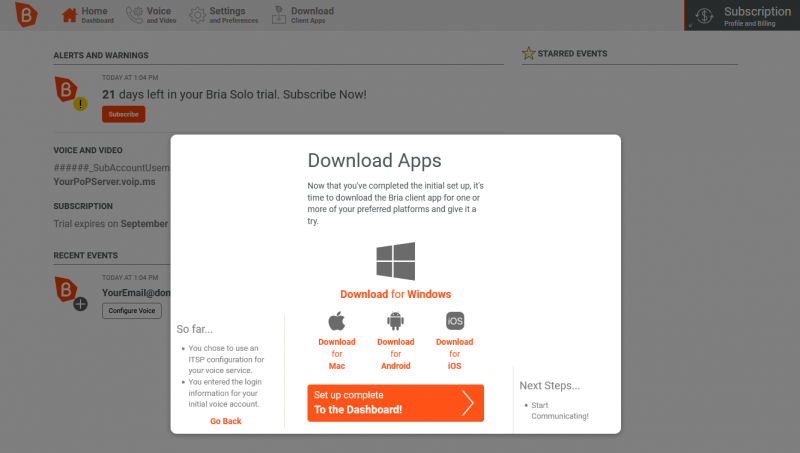Open Settings and Preferences menu item

[223, 15]
